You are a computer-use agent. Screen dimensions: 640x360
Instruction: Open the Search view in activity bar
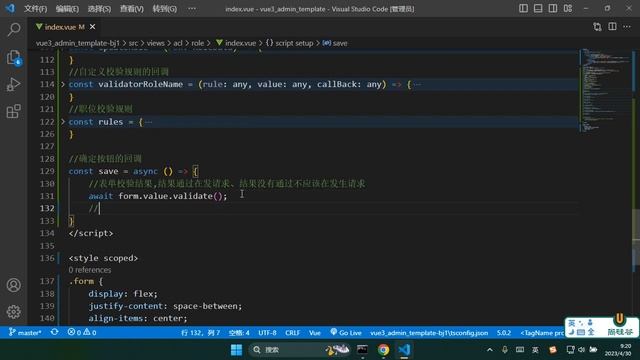tap(13, 29)
